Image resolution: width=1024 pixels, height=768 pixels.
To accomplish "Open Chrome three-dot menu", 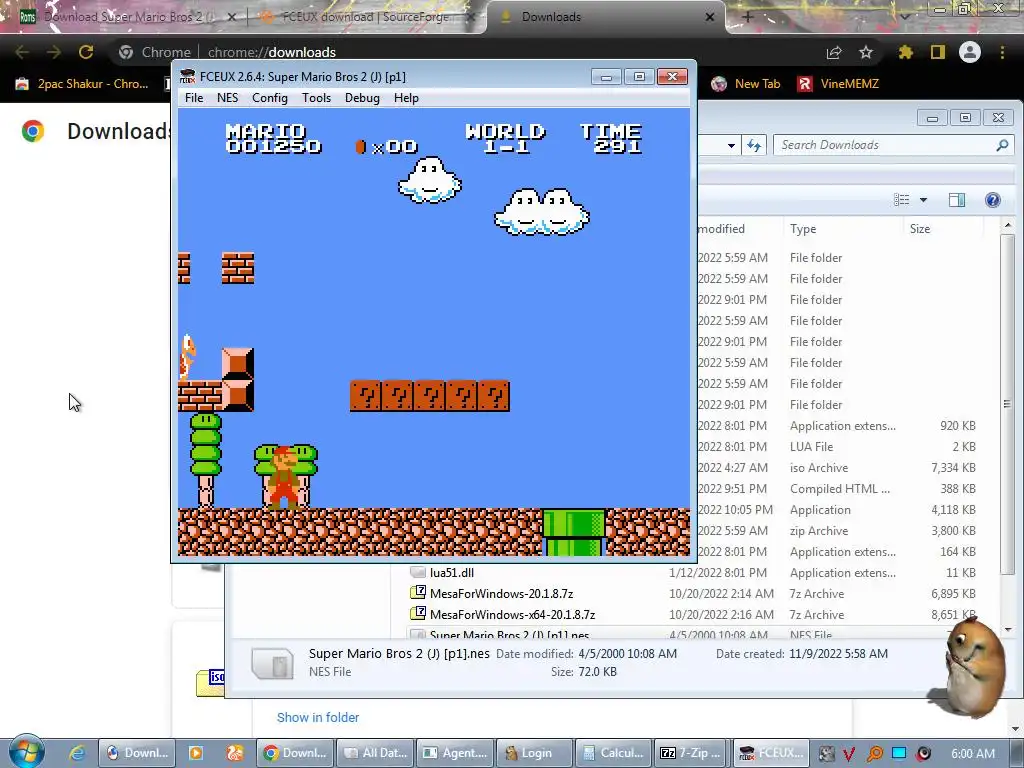I will click(1002, 52).
